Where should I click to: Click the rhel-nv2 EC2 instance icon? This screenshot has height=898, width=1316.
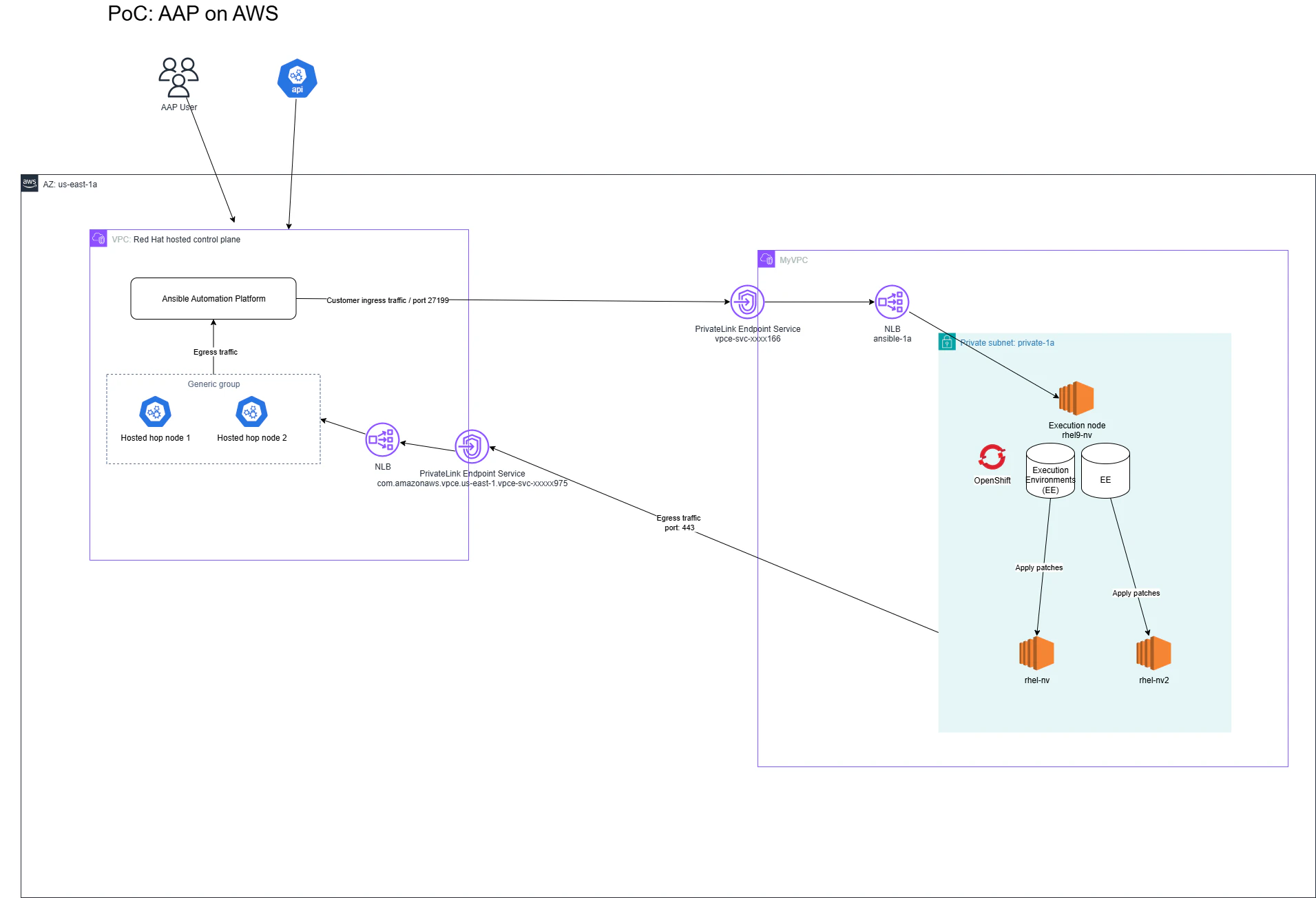[x=1153, y=653]
